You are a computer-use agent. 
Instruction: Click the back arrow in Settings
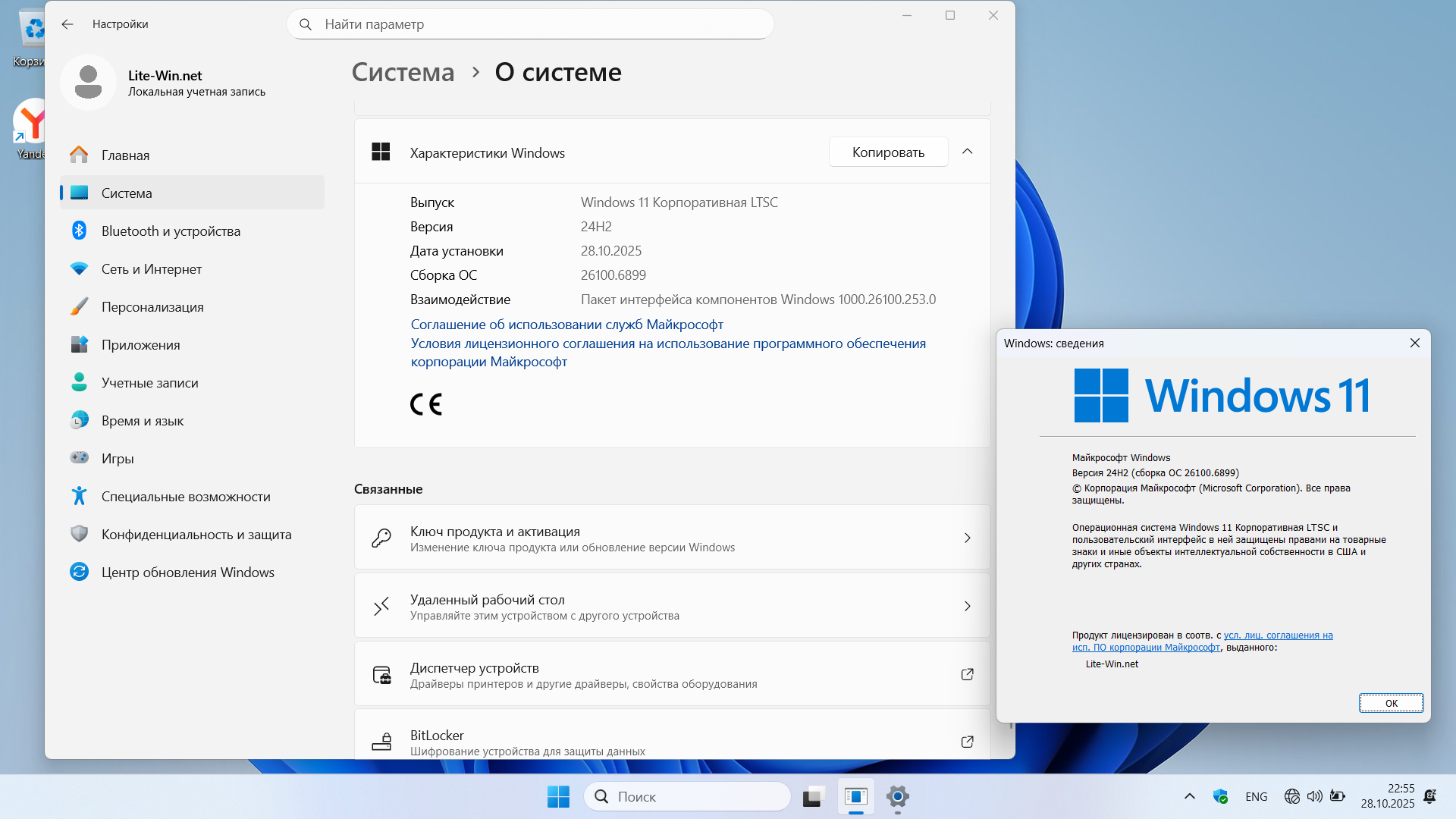(x=67, y=24)
